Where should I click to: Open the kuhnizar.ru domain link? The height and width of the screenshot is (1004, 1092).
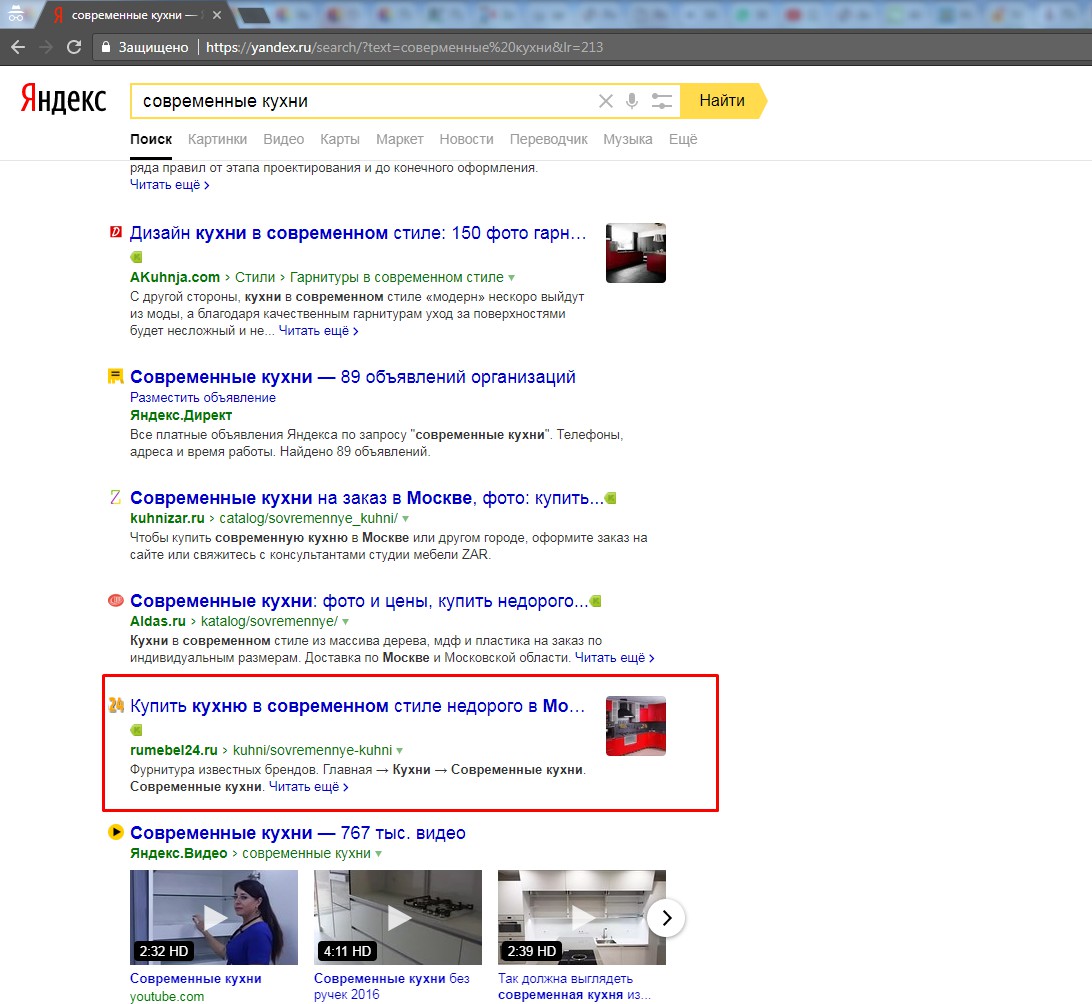167,519
